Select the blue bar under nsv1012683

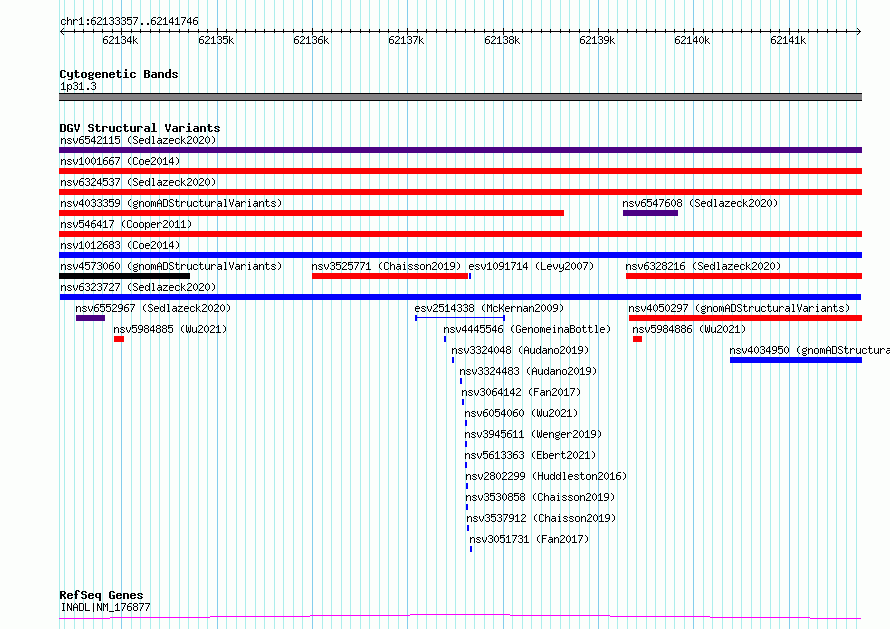(x=460, y=255)
